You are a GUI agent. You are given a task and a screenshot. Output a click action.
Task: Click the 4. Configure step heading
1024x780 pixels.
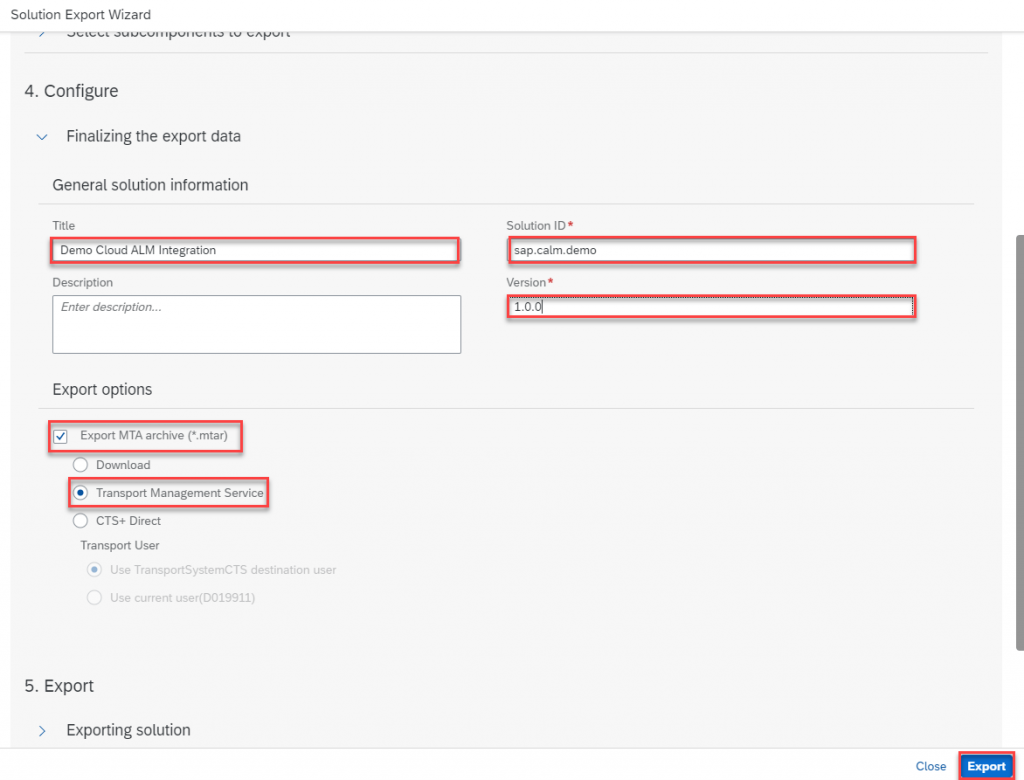coord(71,91)
